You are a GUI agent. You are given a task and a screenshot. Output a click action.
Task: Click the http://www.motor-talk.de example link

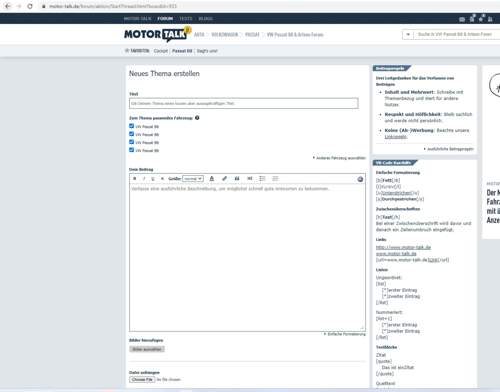click(403, 247)
